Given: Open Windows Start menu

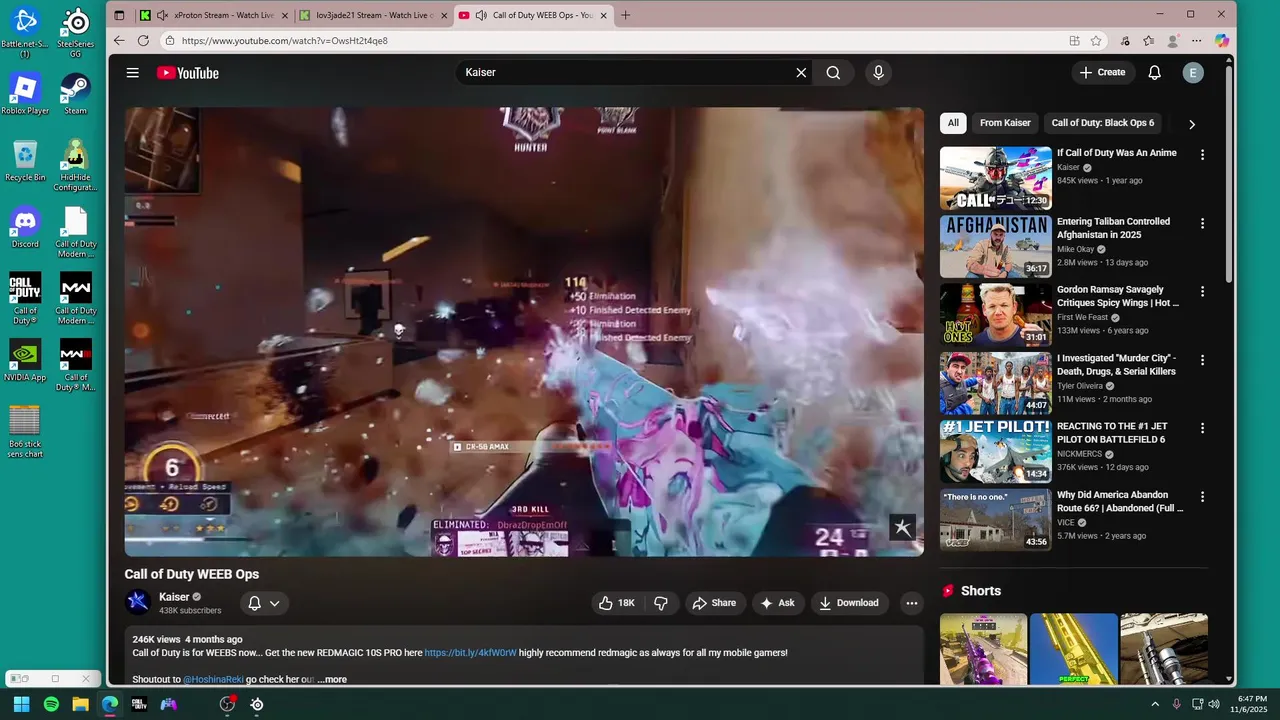Looking at the screenshot, I should [x=21, y=704].
